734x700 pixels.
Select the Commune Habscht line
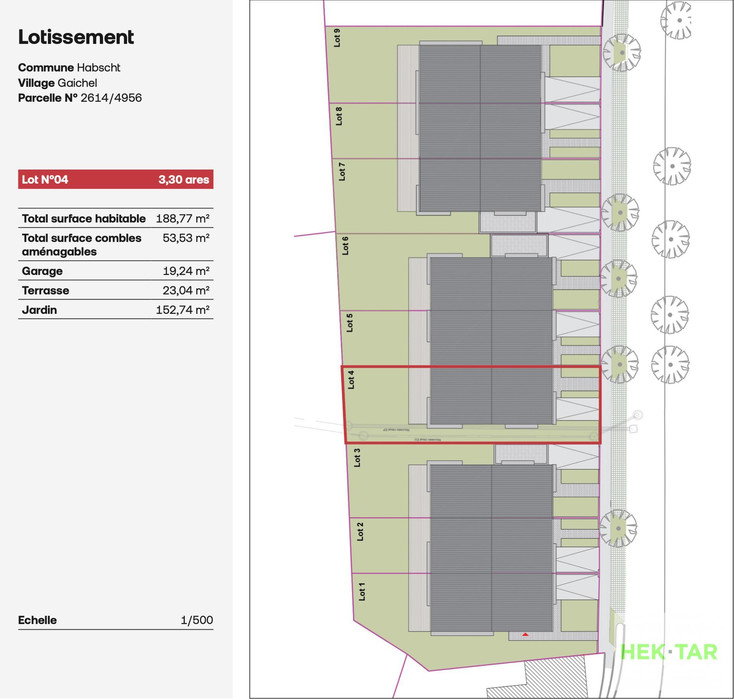[x=66, y=67]
